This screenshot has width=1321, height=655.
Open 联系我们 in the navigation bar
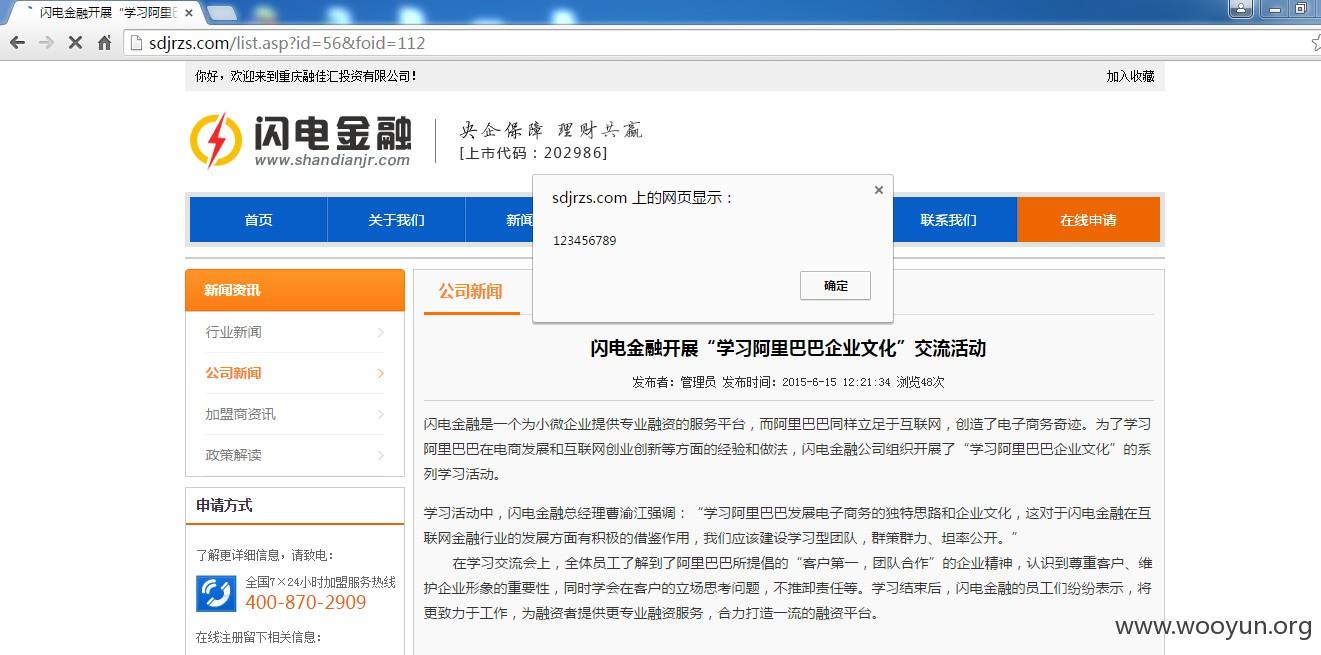pos(948,220)
